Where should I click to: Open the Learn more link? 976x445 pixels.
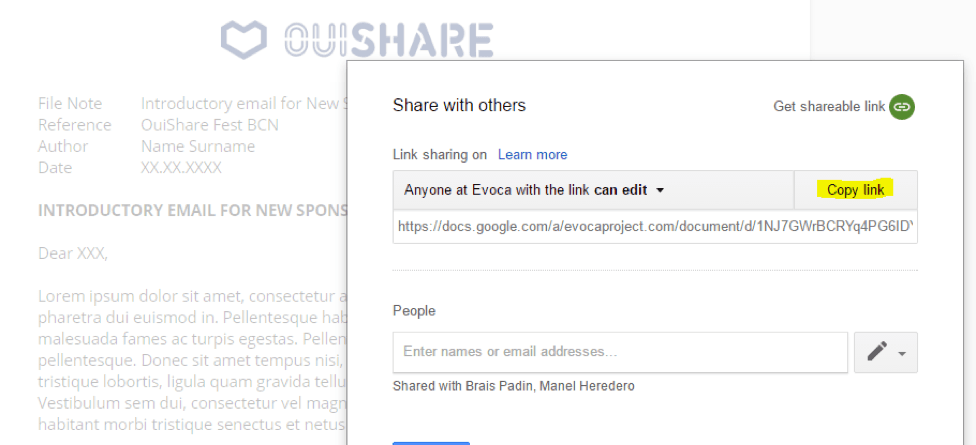532,155
